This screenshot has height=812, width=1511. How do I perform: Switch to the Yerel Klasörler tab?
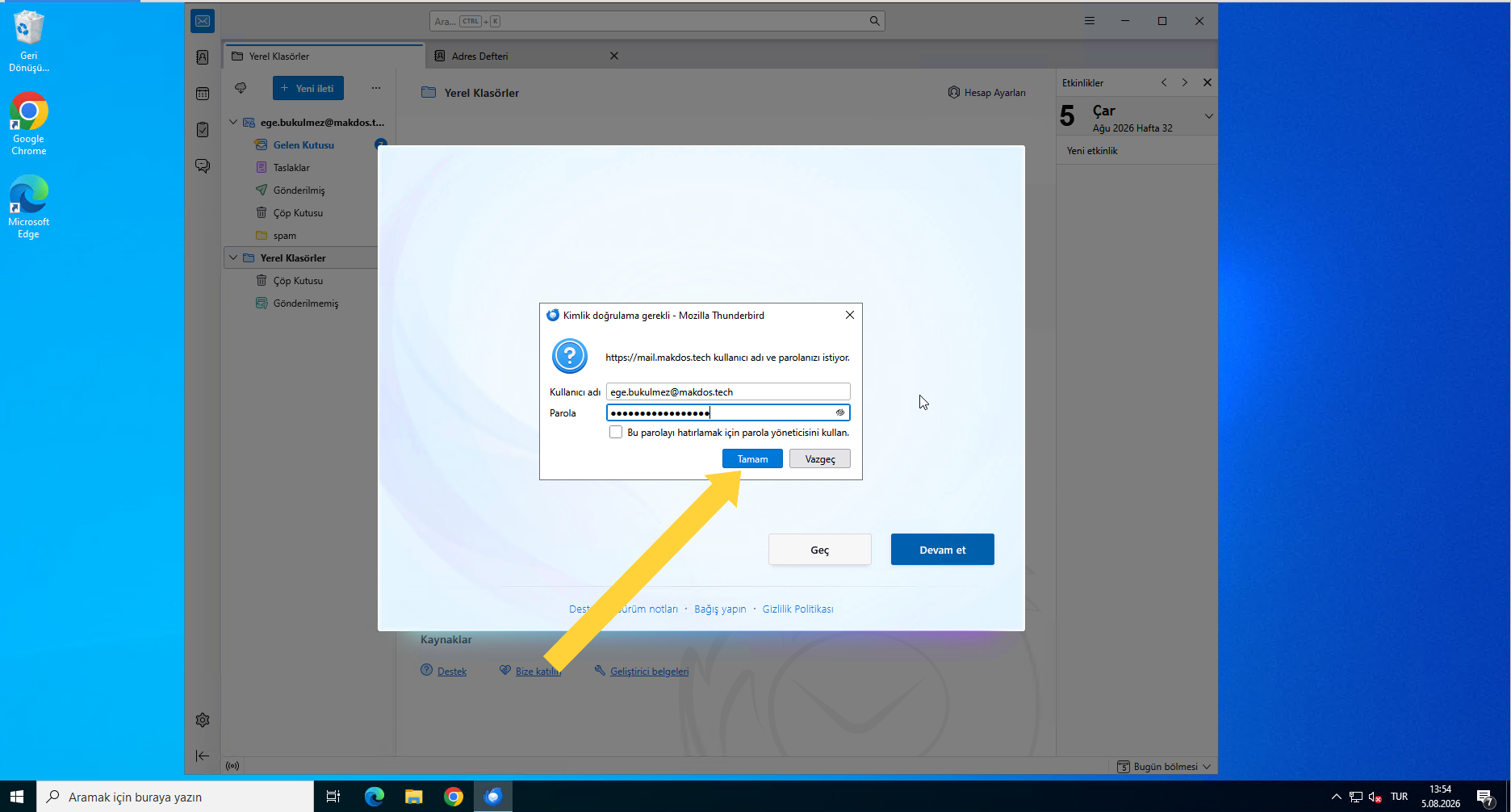324,57
